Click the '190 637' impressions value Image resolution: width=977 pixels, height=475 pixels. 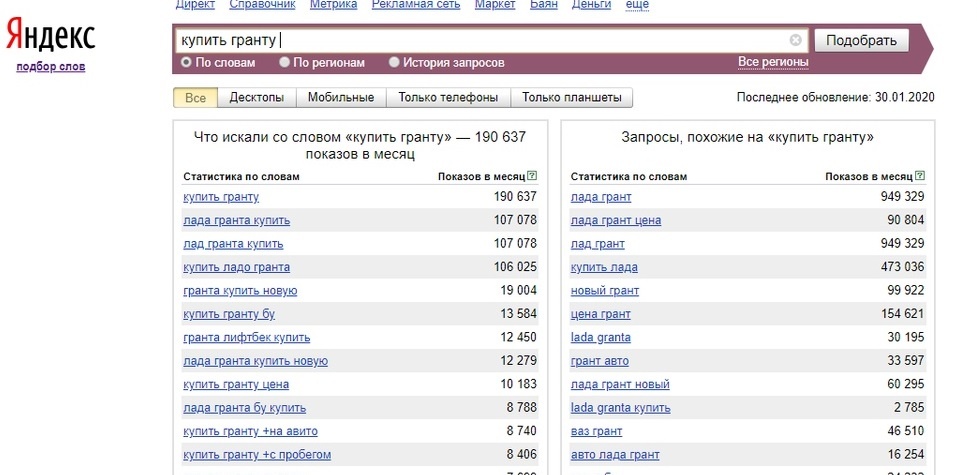point(515,197)
